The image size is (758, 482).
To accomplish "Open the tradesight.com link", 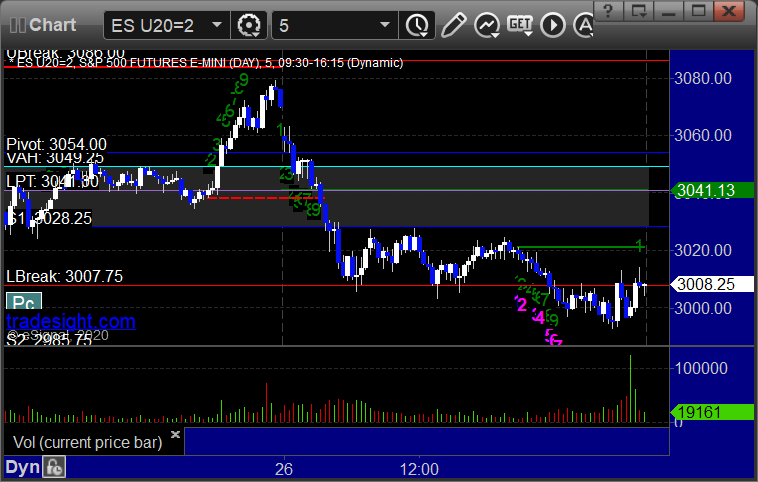I will [x=71, y=321].
